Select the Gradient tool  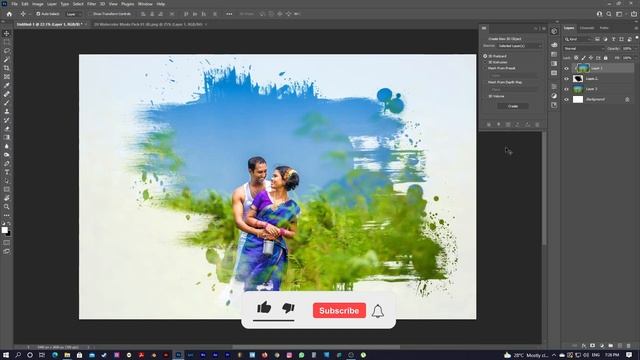tap(7, 138)
